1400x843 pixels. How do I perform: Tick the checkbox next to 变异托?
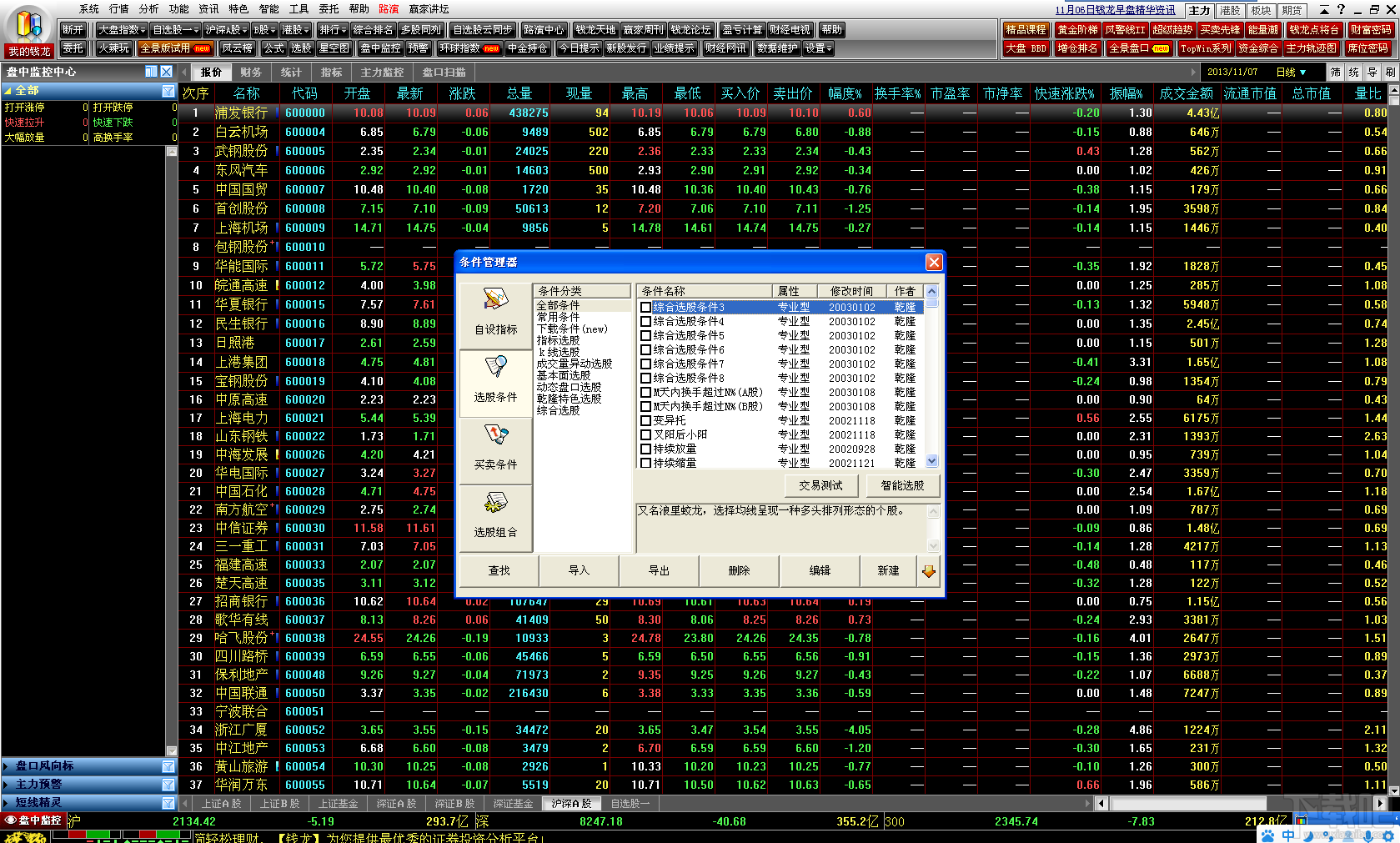coord(645,421)
